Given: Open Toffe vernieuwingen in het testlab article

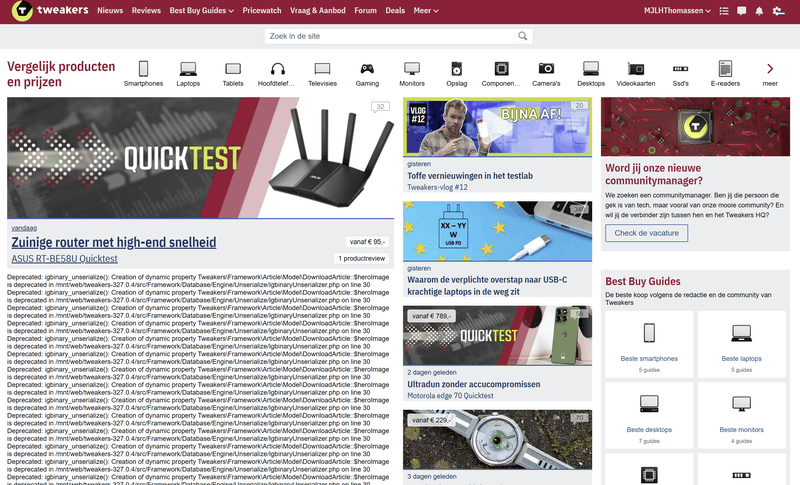Looking at the screenshot, I should (470, 175).
